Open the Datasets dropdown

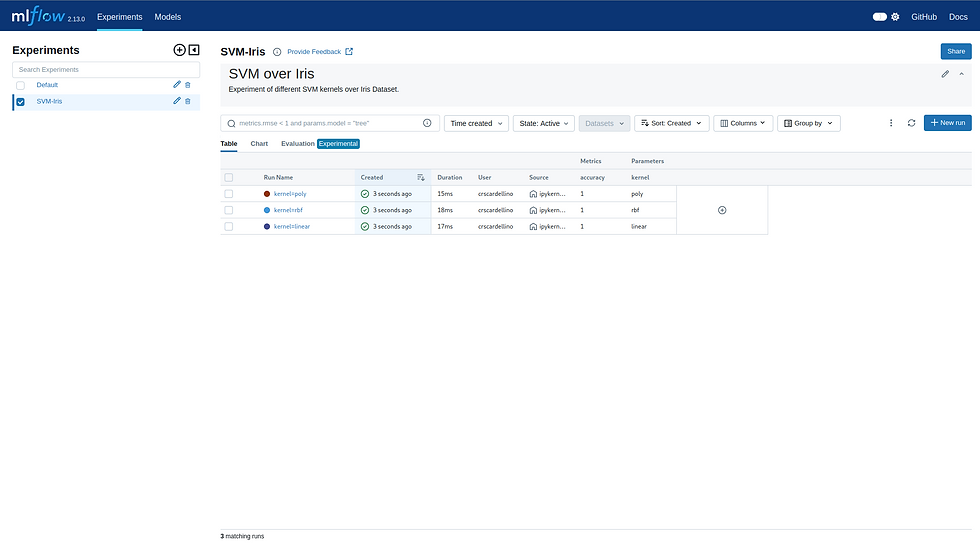[604, 123]
